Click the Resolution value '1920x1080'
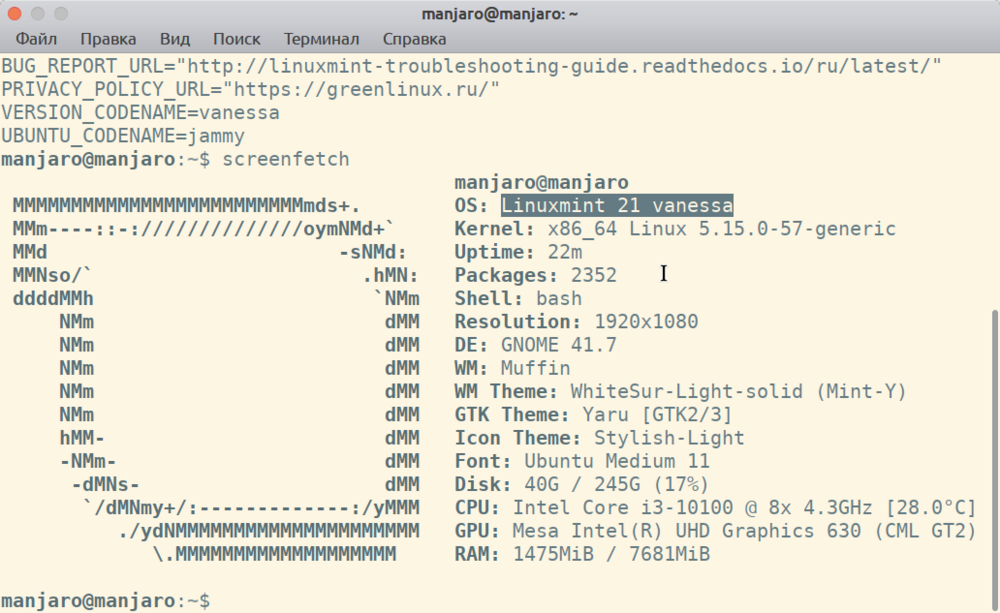The image size is (1000, 613). pos(646,321)
